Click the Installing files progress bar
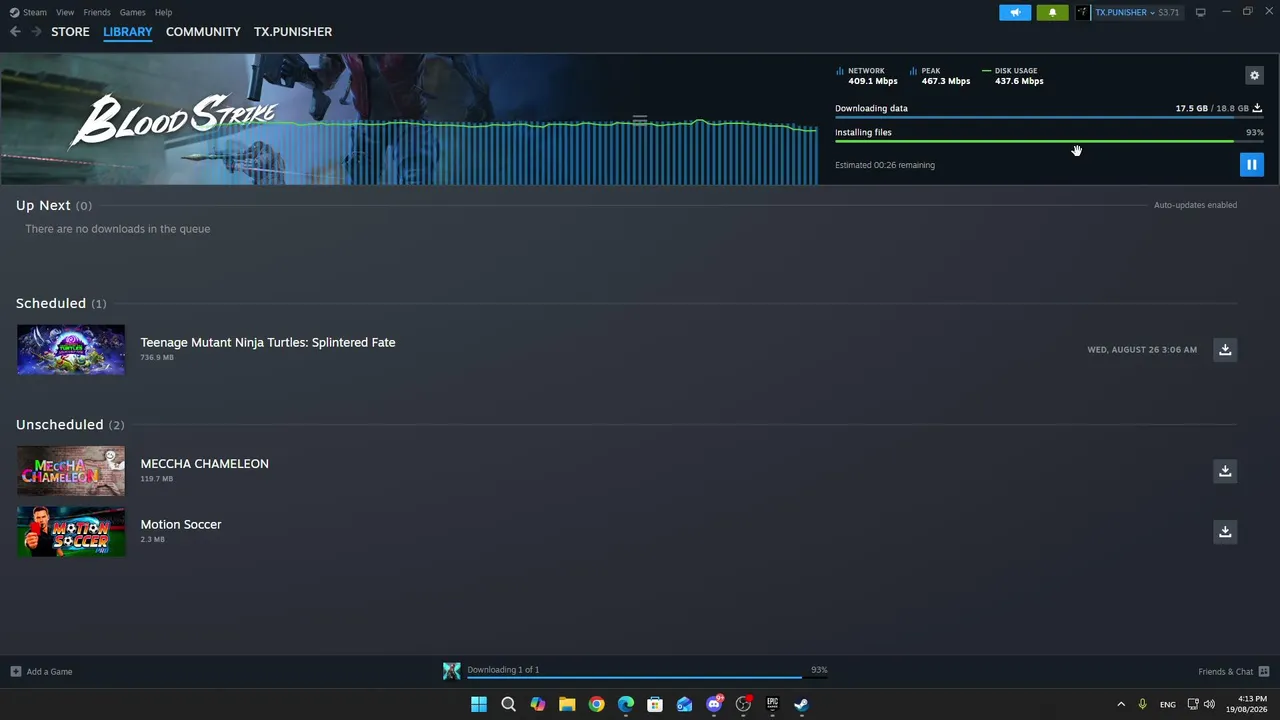The height and width of the screenshot is (720, 1280). [1049, 141]
